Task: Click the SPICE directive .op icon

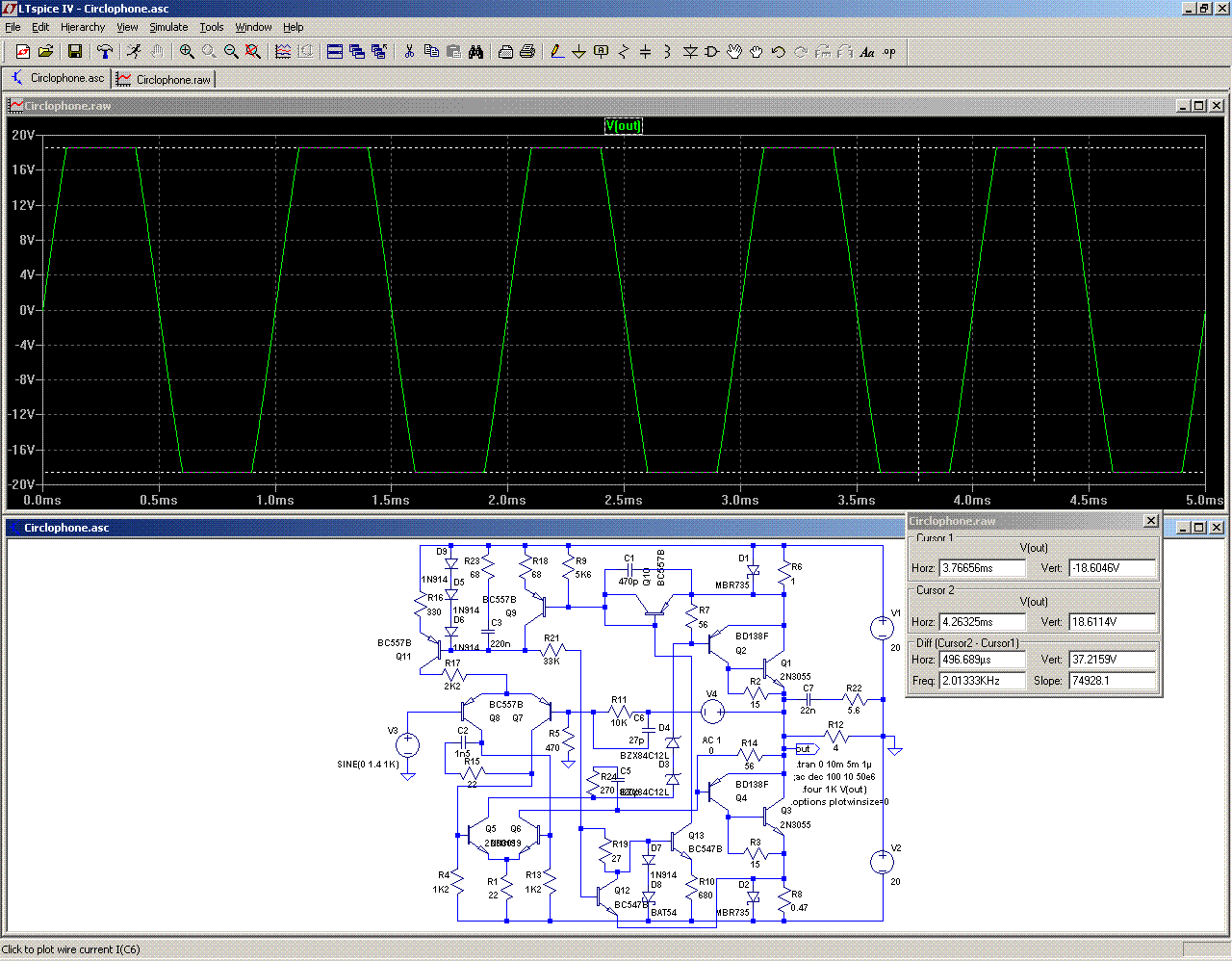Action: coord(889,52)
